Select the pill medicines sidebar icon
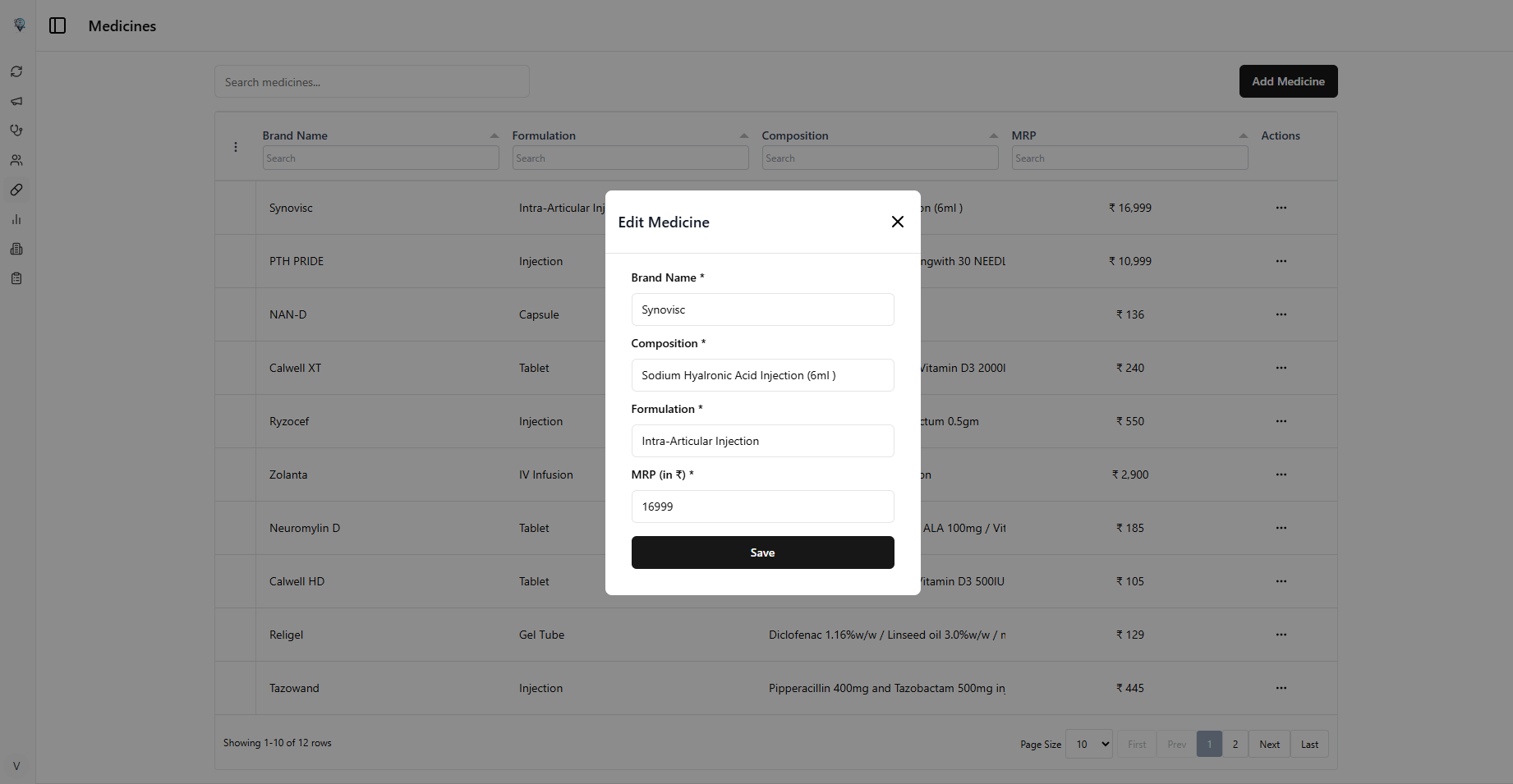 tap(16, 190)
